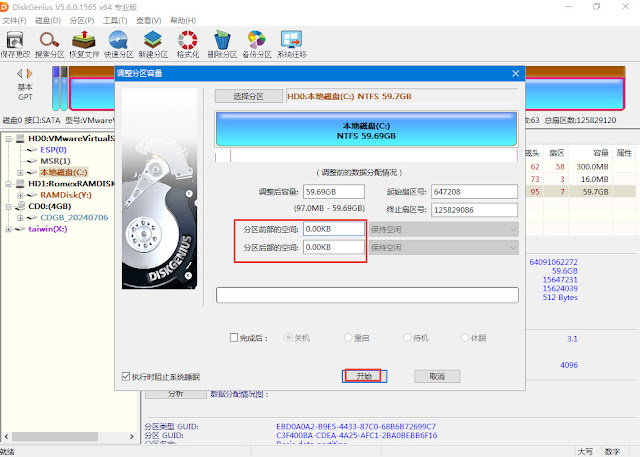Click the 容量 column header
640x457 pixels.
pos(601,153)
